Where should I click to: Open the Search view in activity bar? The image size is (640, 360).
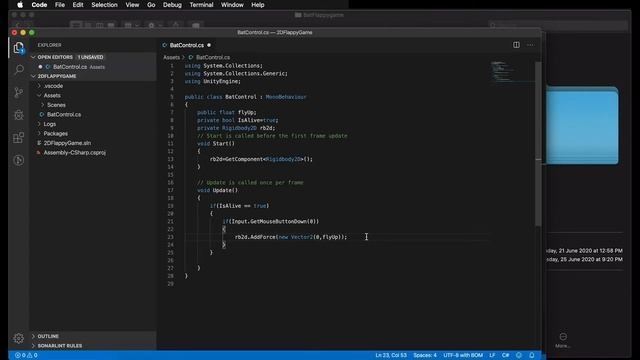coord(19,70)
